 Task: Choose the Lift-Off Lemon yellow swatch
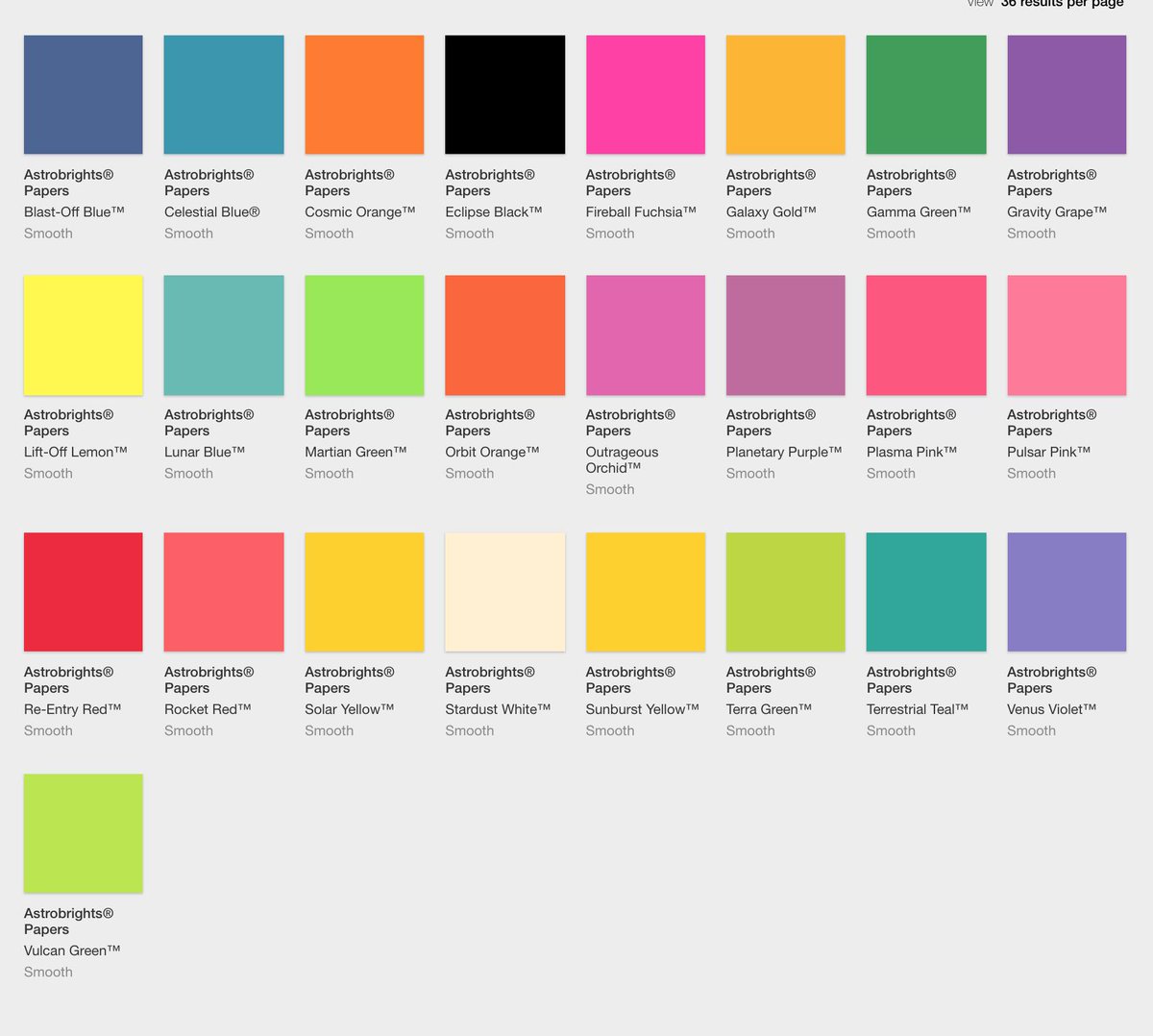click(x=84, y=335)
